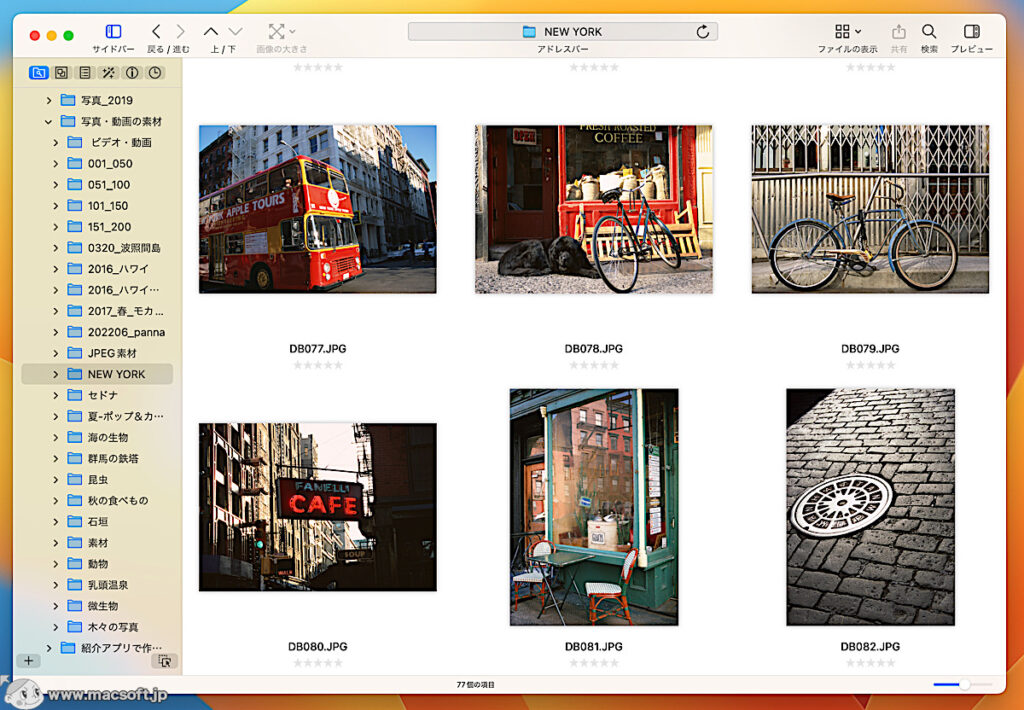Select the magic wand auto-edit icon

click(108, 72)
